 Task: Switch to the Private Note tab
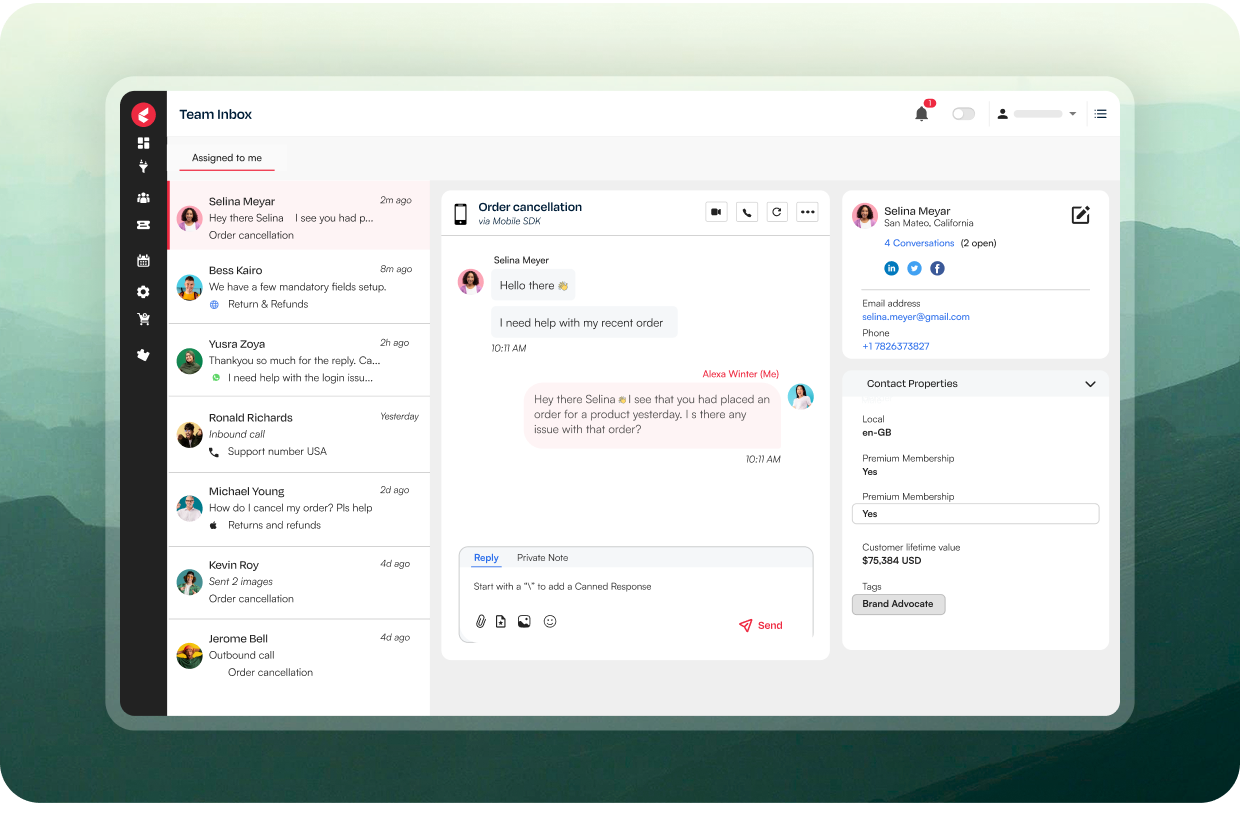[542, 558]
